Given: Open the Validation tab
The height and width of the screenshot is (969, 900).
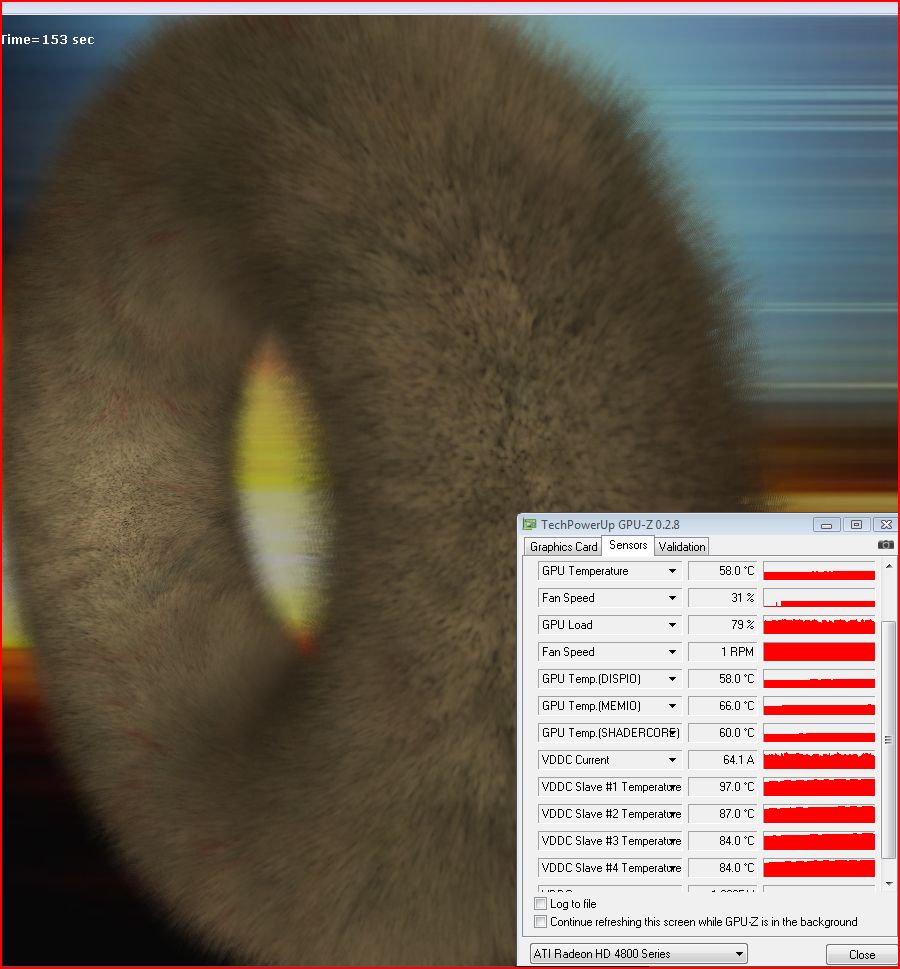Looking at the screenshot, I should click(682, 547).
